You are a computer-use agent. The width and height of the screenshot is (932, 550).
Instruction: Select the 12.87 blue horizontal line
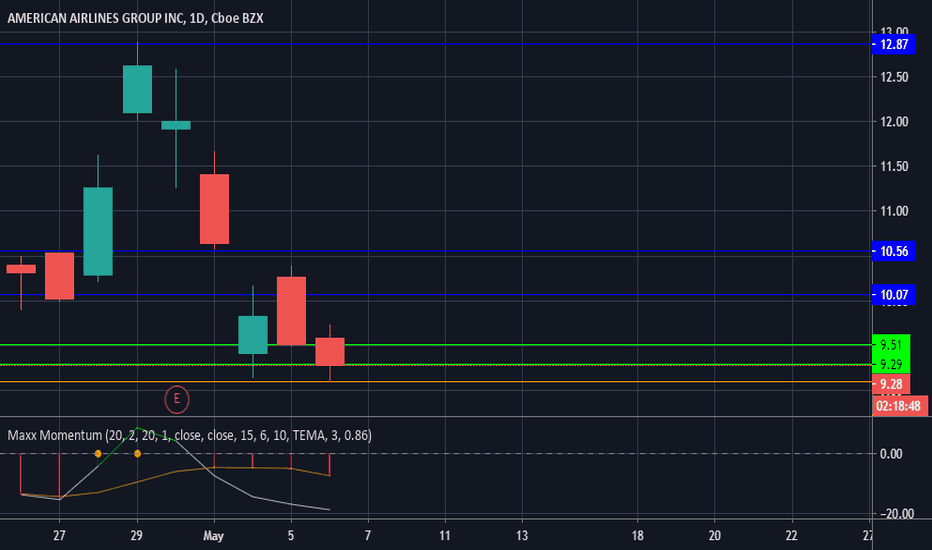436,44
